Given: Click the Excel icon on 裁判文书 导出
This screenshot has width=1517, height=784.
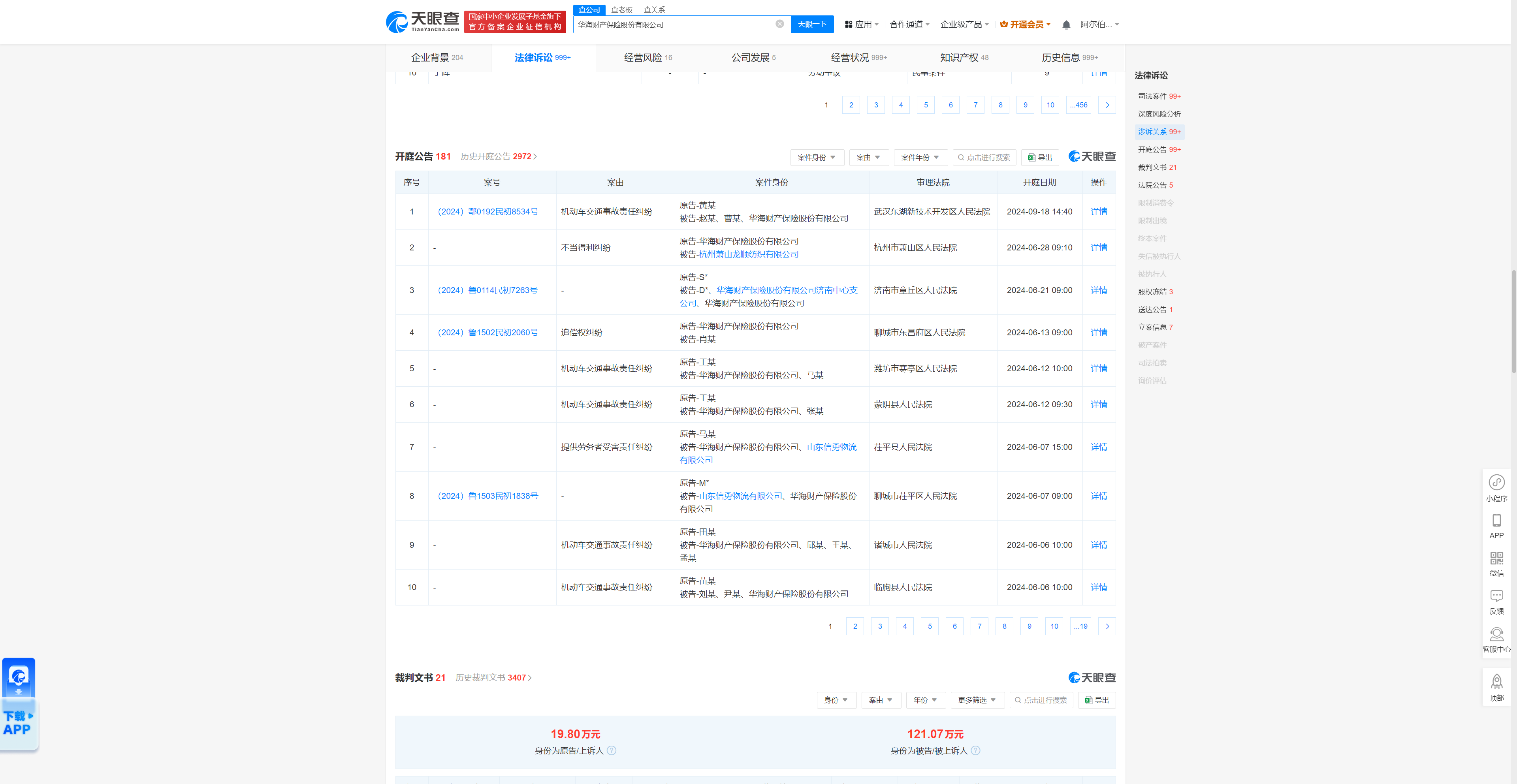Looking at the screenshot, I should (1088, 700).
